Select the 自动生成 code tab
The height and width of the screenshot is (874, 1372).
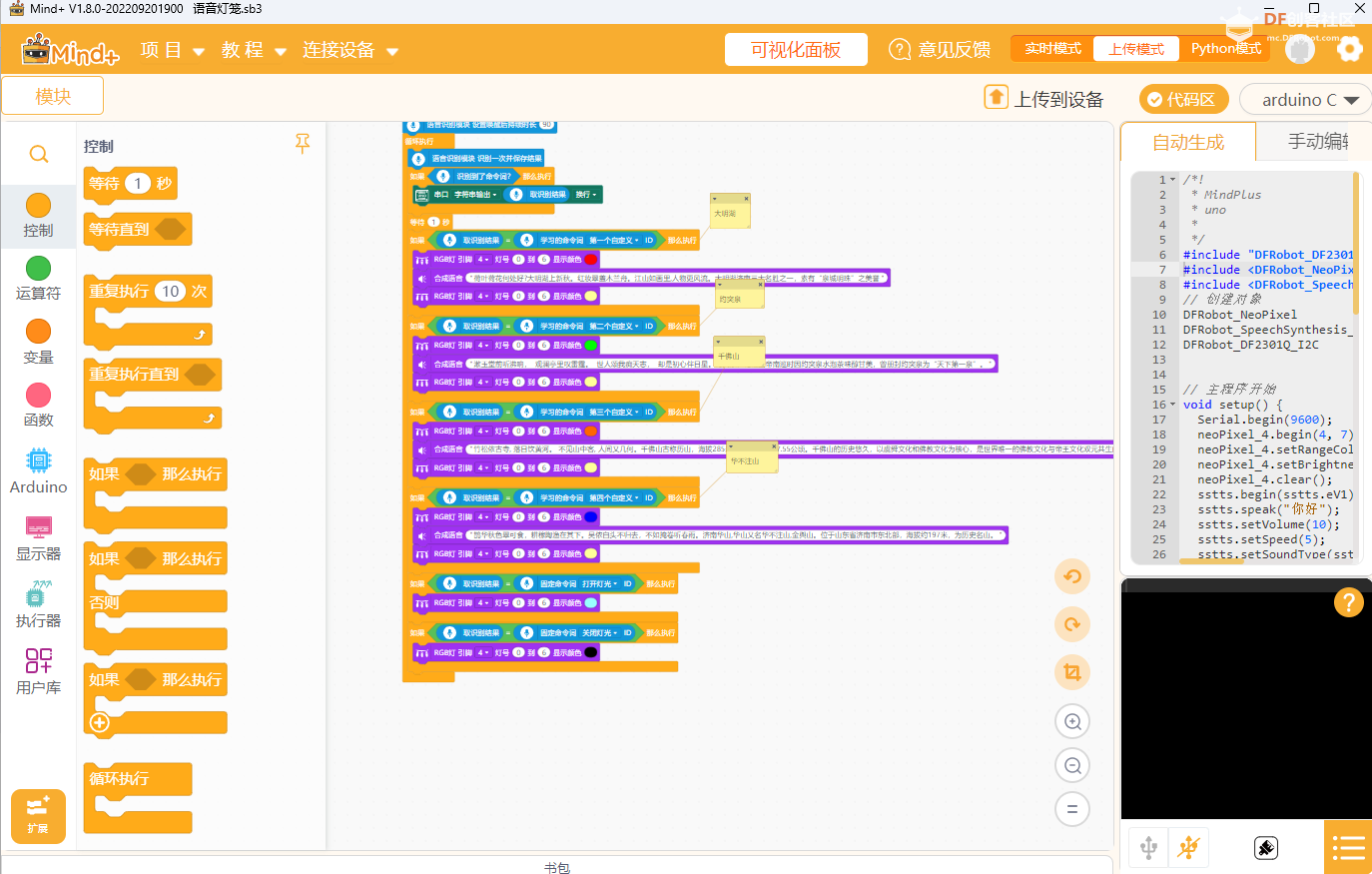1187,143
